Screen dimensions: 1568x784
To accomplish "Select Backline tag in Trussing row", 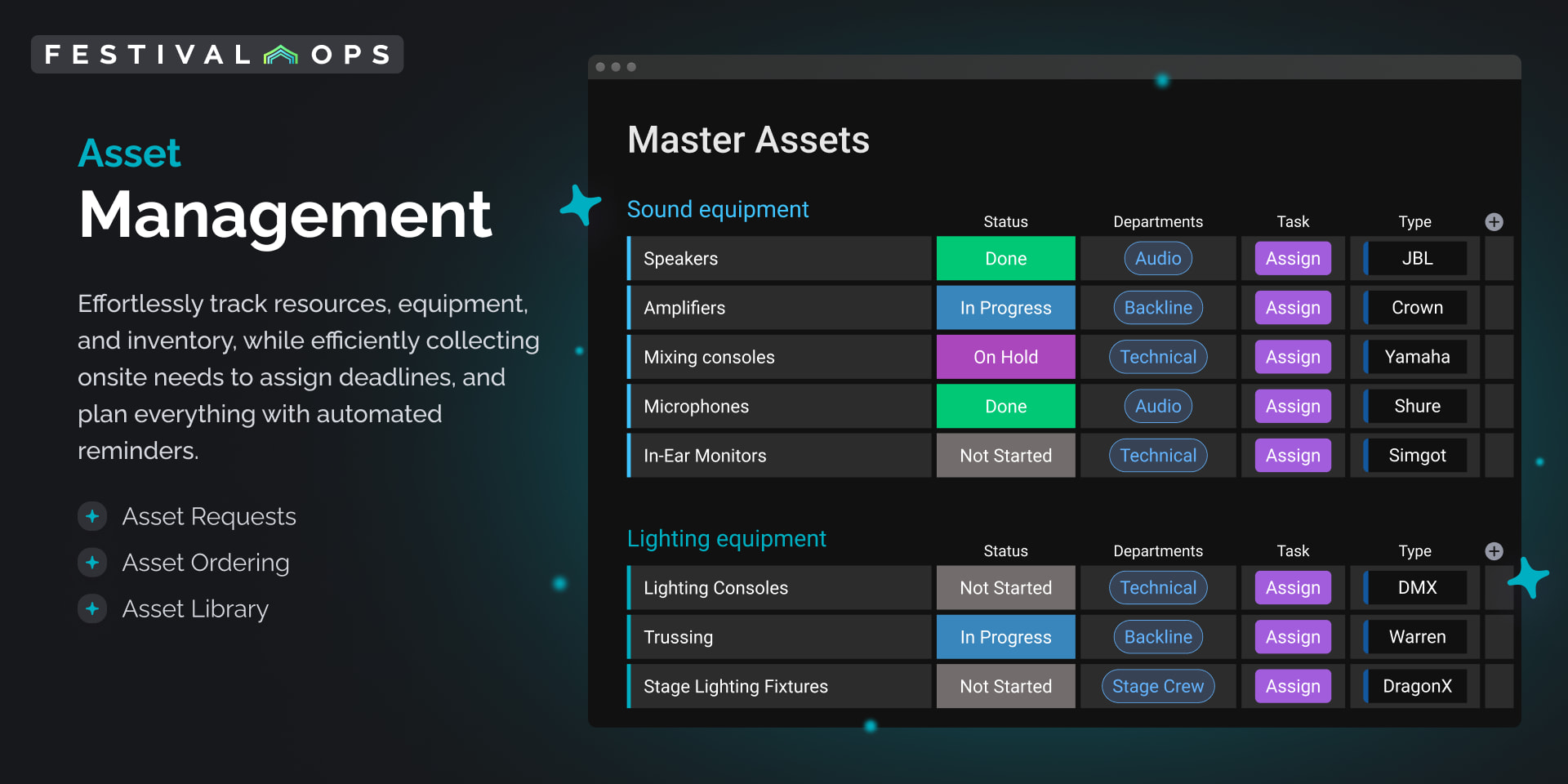I will (x=1158, y=637).
